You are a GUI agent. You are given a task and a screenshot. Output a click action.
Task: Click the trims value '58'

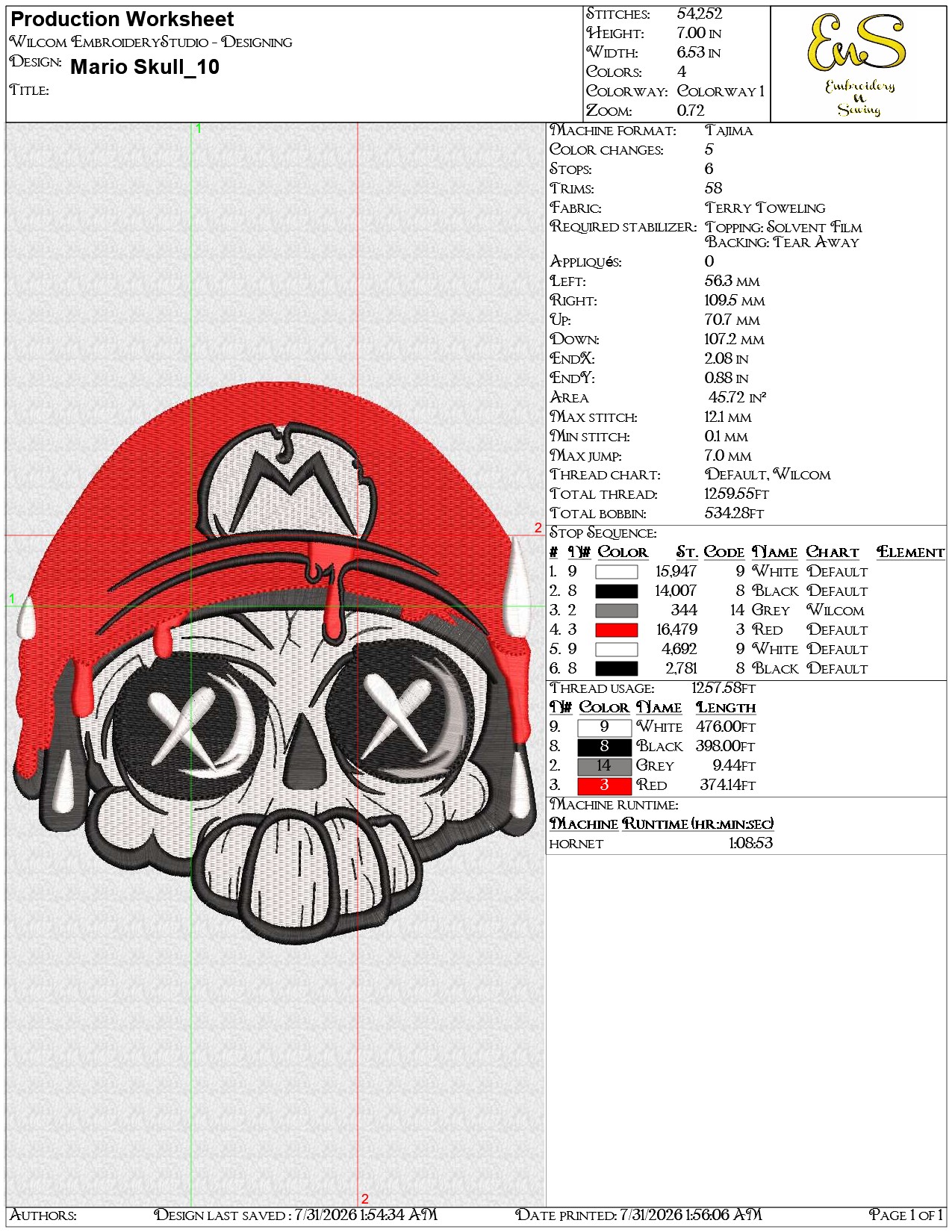point(714,188)
